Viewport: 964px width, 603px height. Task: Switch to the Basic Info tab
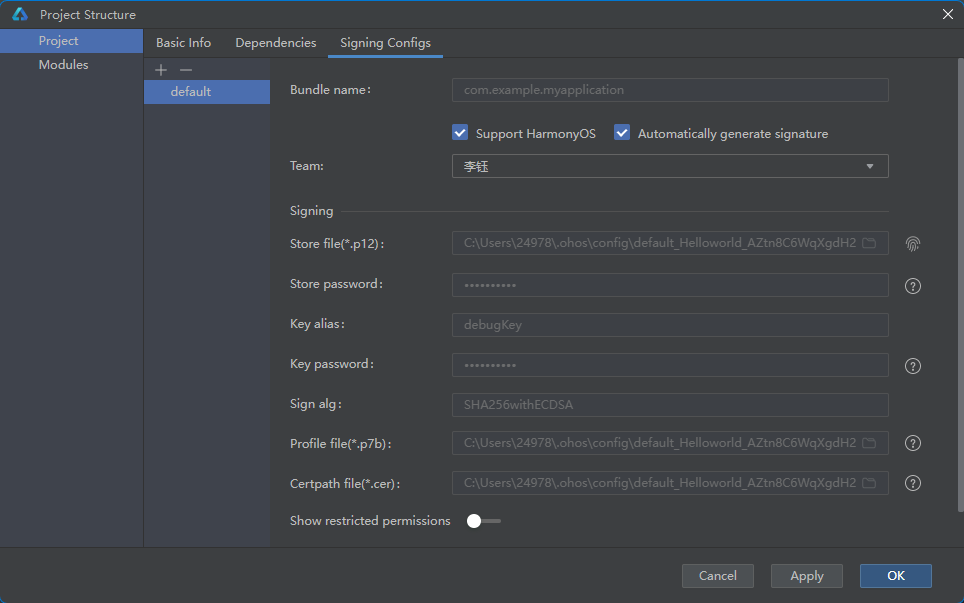(x=183, y=42)
